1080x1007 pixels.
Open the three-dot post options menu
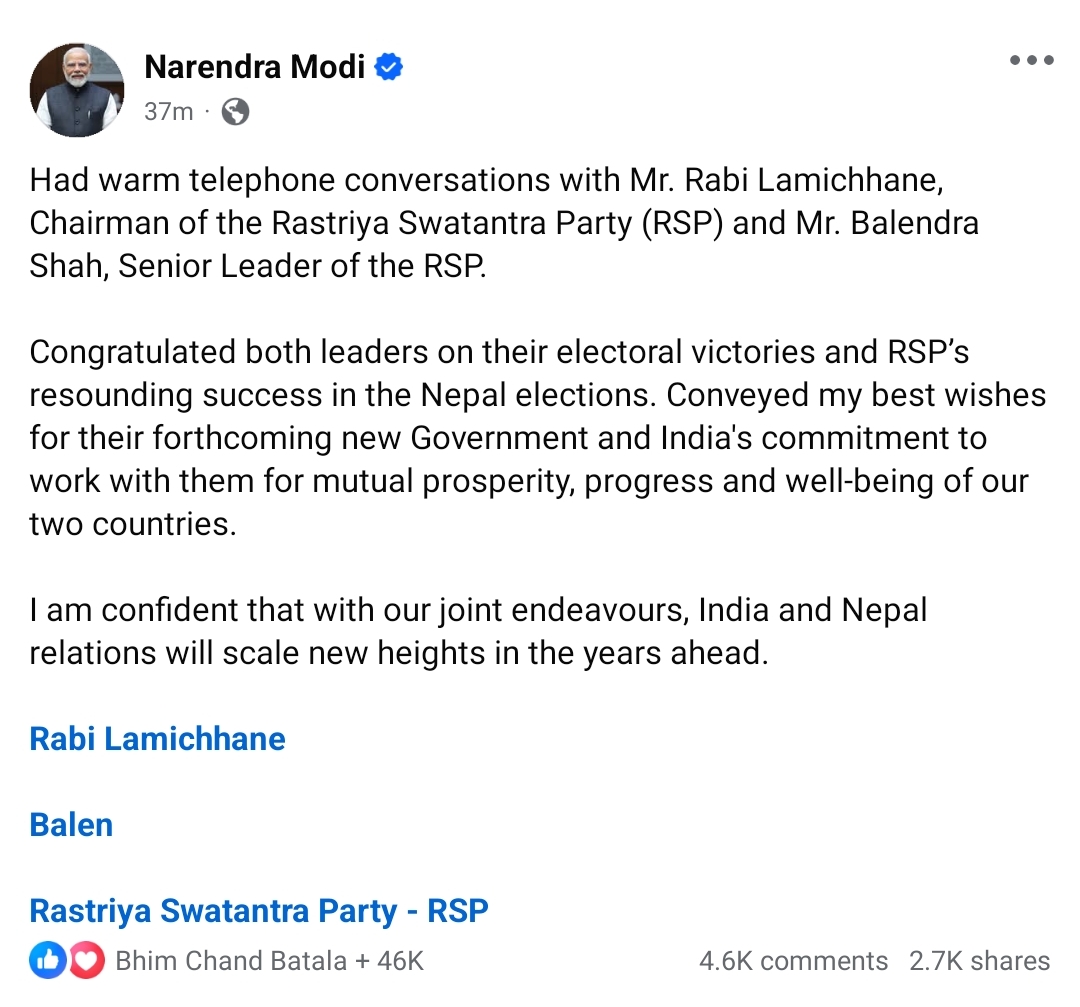click(x=1031, y=61)
